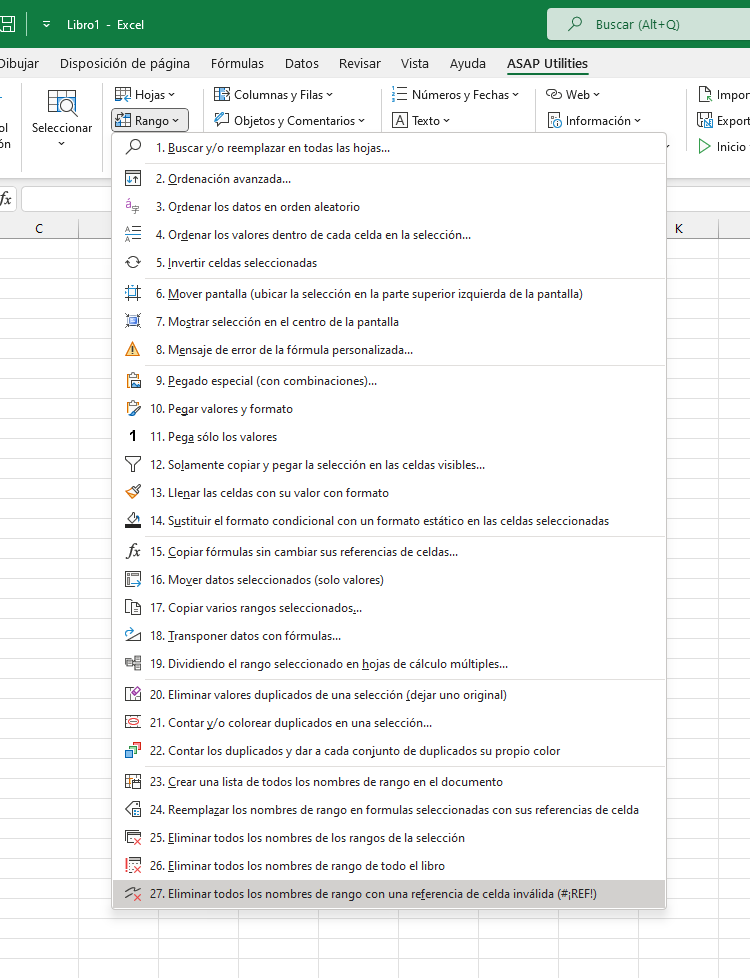Click the Mostrar selección en el centro icon
Screen dimensions: 750x978
pos(133,321)
